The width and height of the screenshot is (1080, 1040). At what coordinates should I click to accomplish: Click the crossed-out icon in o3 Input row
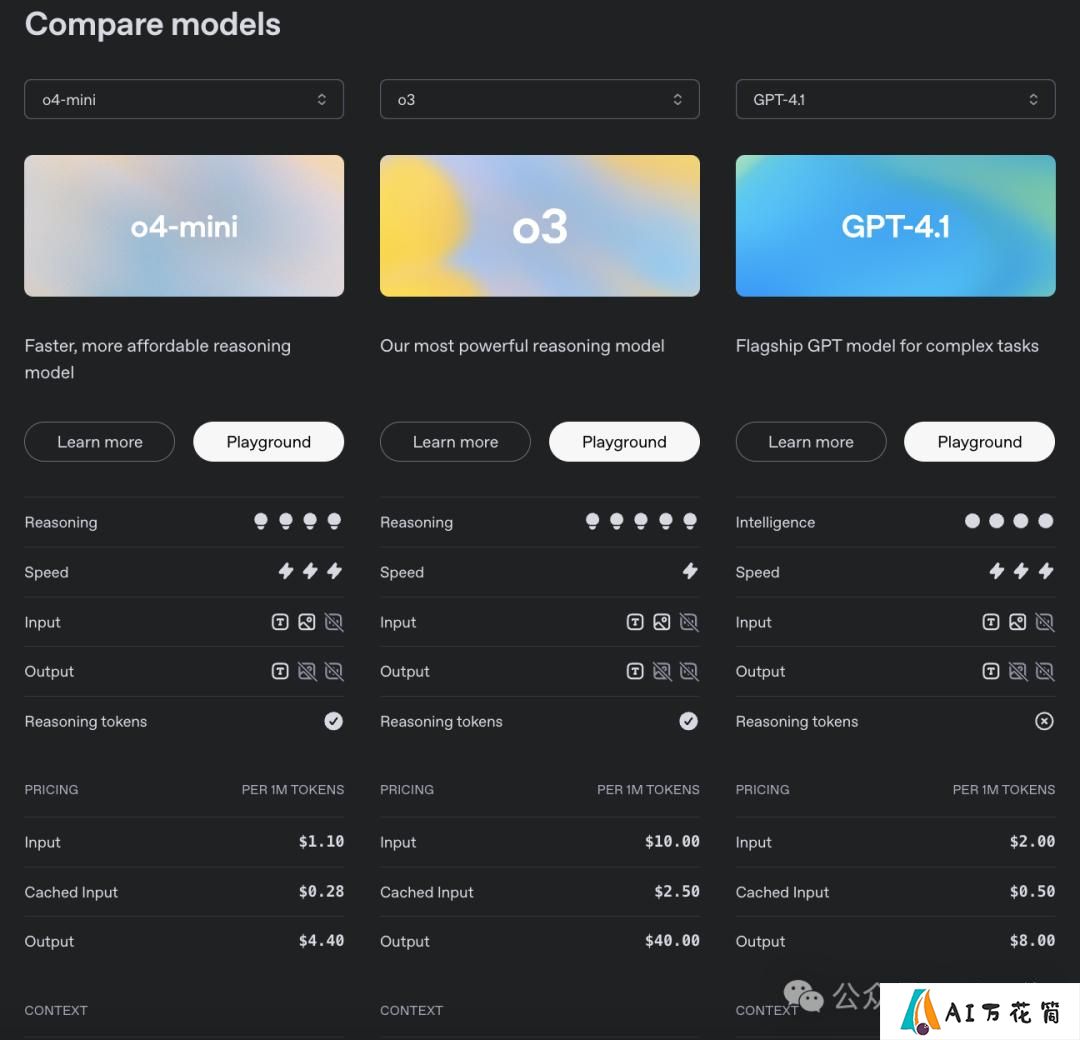click(x=689, y=622)
